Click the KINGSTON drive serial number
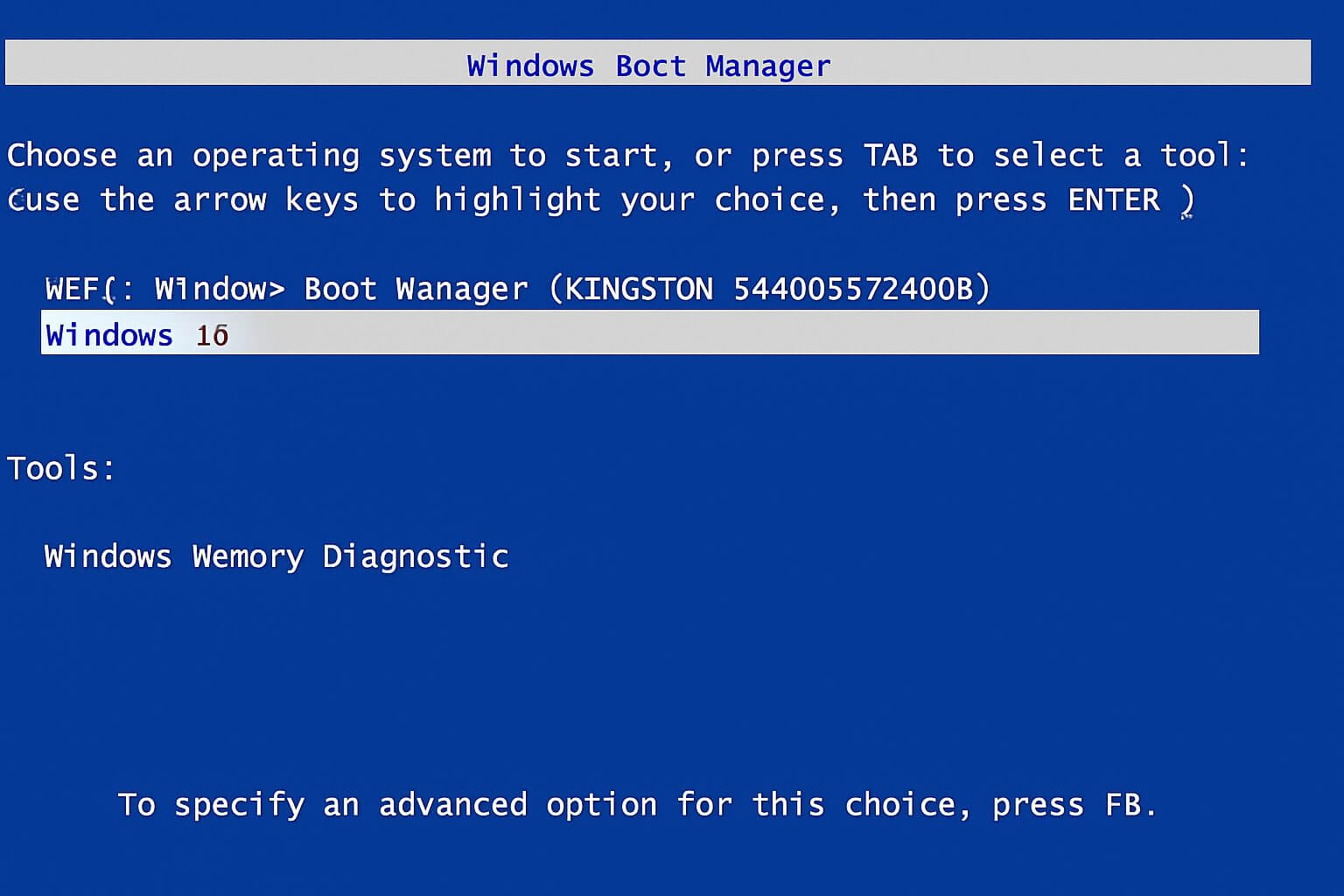 (852, 289)
